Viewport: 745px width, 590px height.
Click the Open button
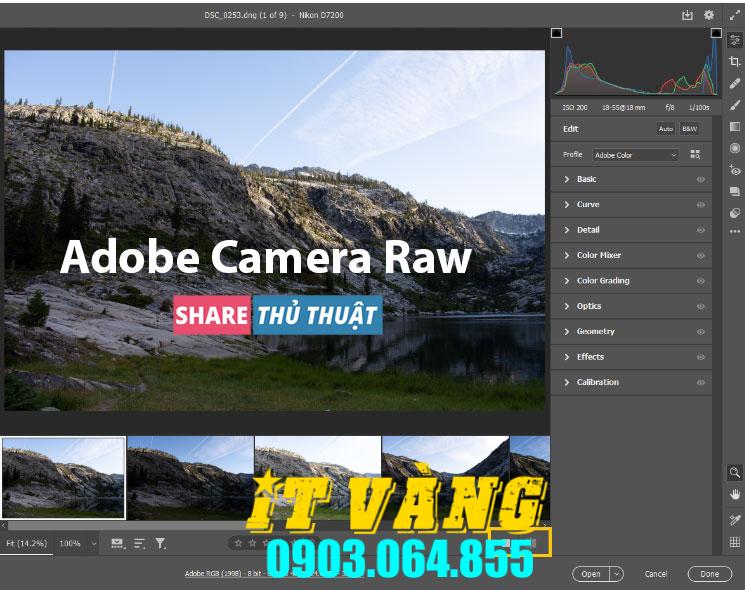click(591, 574)
